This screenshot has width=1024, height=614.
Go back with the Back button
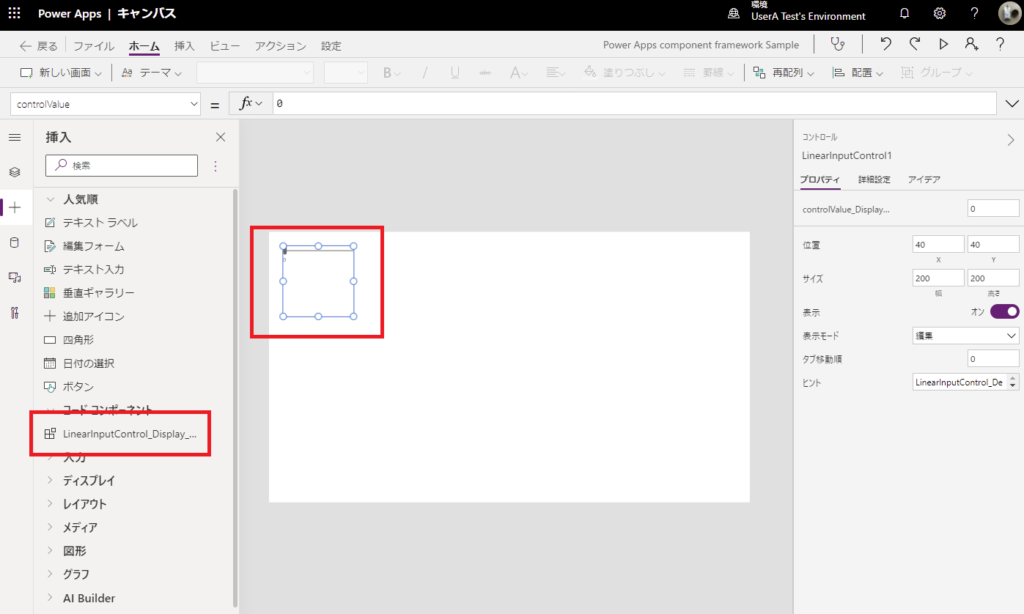coord(39,46)
